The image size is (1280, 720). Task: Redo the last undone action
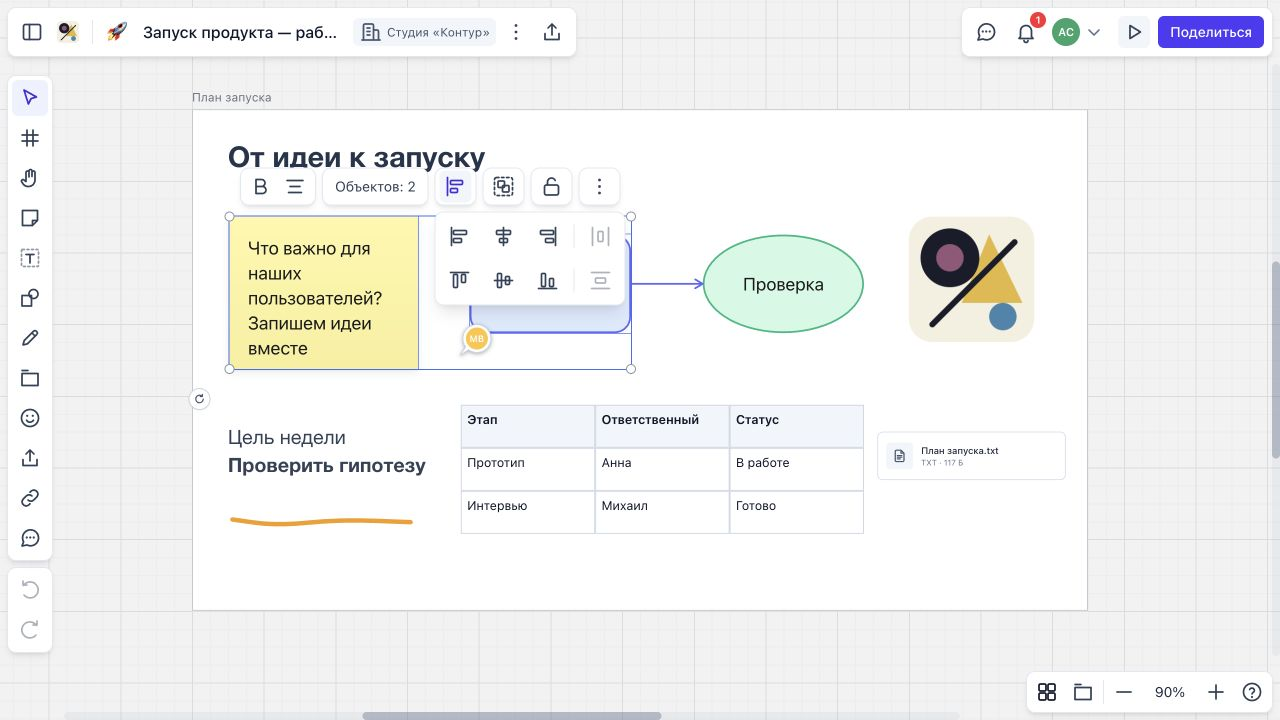coord(30,630)
